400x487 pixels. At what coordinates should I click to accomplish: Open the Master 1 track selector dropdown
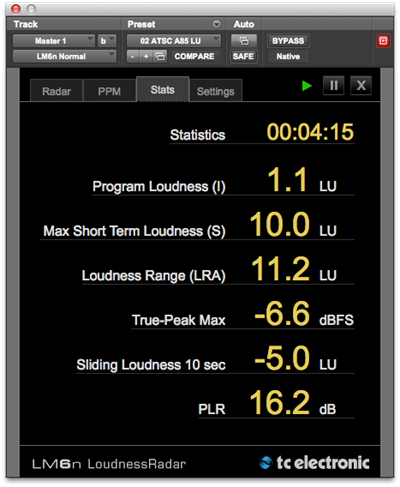point(54,41)
